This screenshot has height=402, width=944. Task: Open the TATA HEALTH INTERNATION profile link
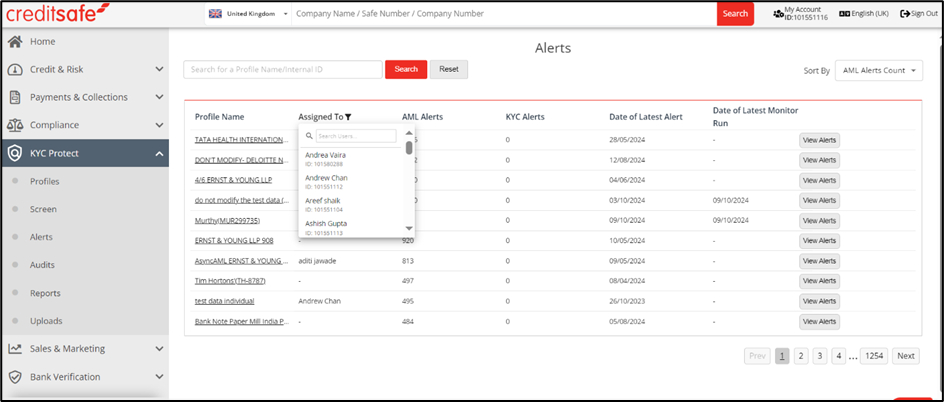[x=242, y=140]
